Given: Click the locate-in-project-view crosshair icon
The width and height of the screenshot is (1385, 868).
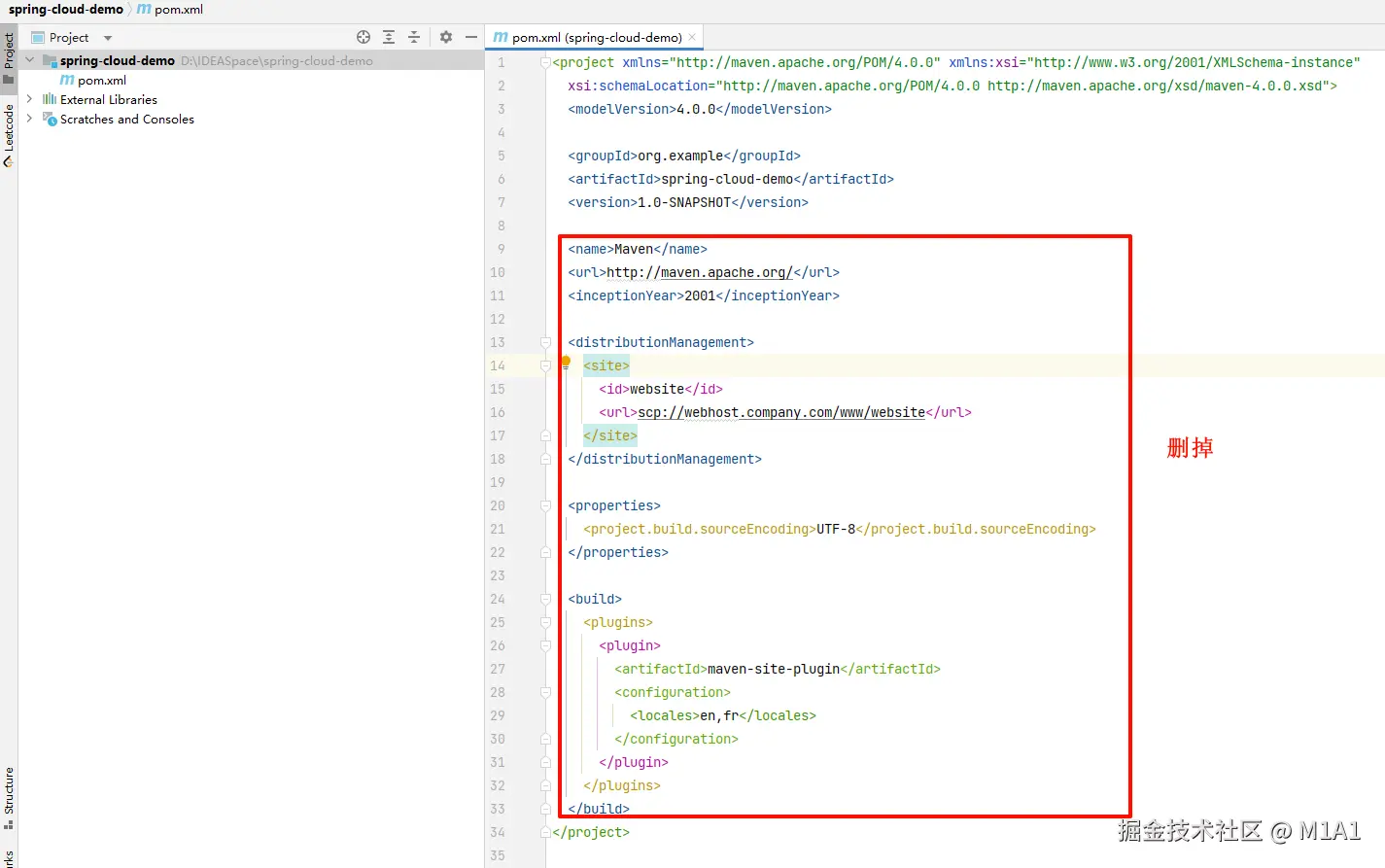Looking at the screenshot, I should click(x=364, y=37).
